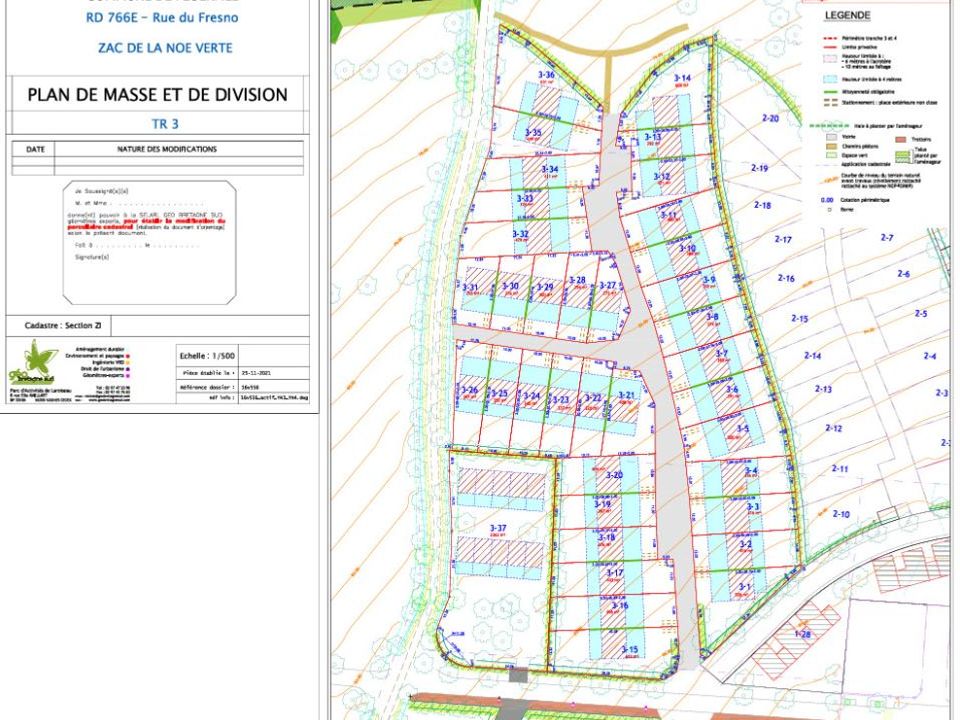Screen dimensions: 960x720
Task: Click the 'Echelle : 1/500' text
Action: [207, 356]
